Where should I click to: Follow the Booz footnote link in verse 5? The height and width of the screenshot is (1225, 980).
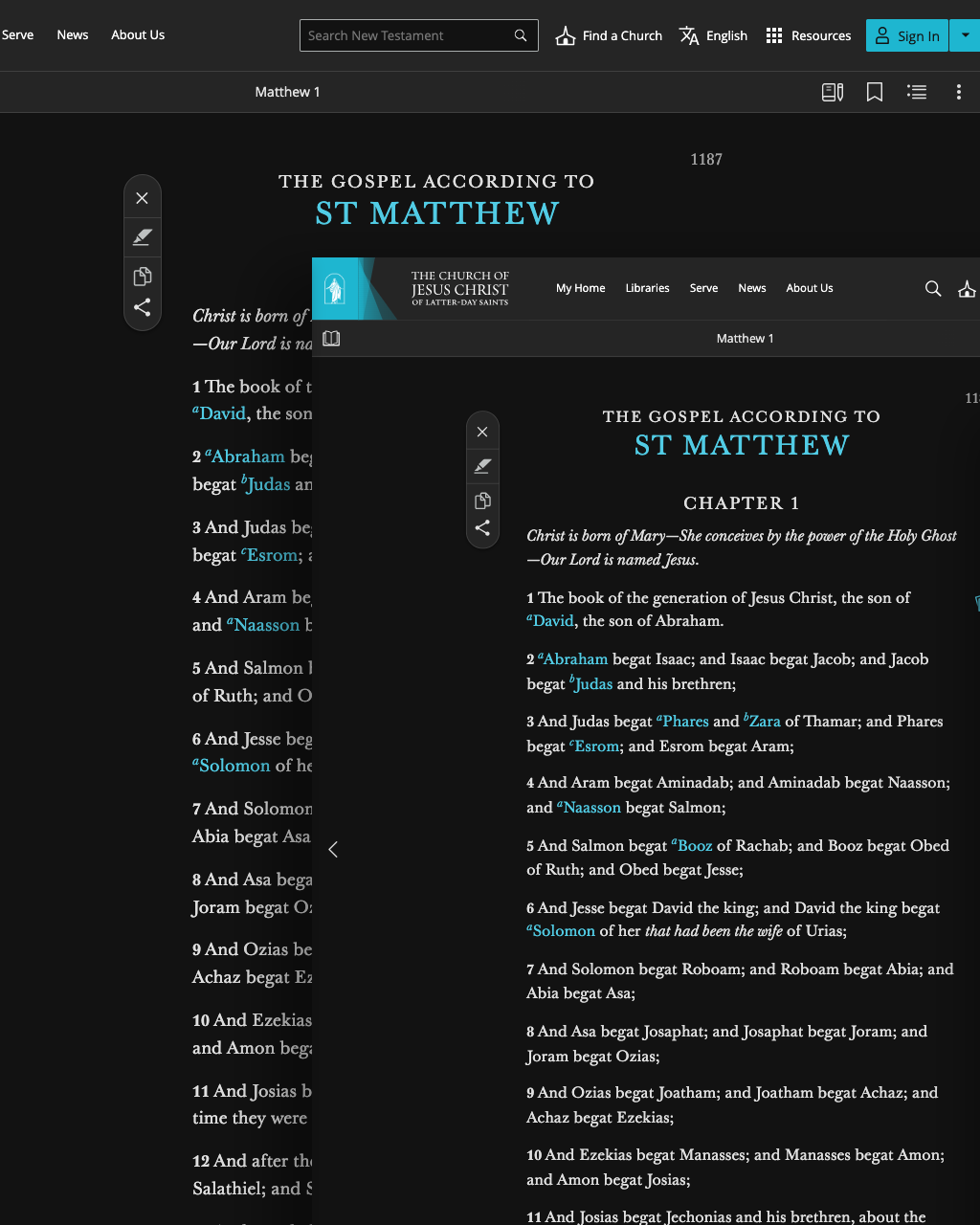click(x=694, y=845)
